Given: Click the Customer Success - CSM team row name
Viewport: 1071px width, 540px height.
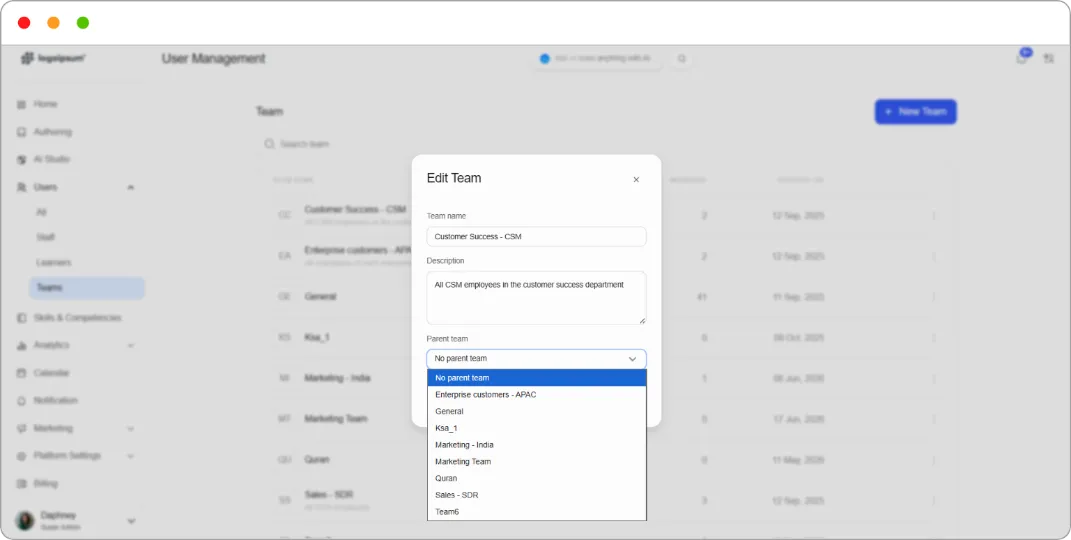Looking at the screenshot, I should coord(355,210).
